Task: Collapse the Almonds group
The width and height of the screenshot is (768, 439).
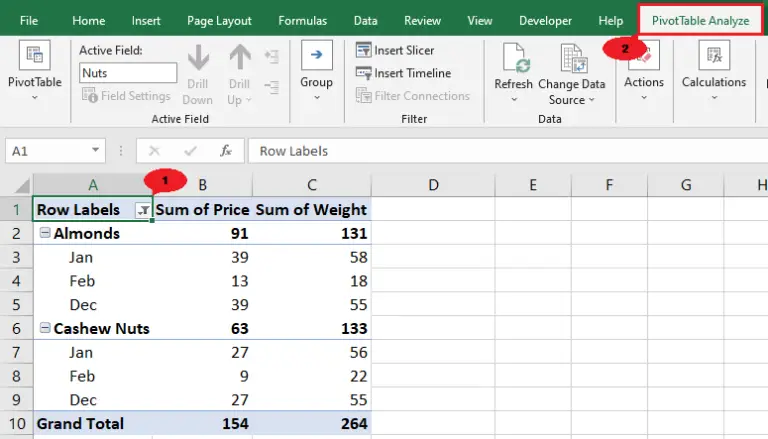Action: tap(45, 233)
